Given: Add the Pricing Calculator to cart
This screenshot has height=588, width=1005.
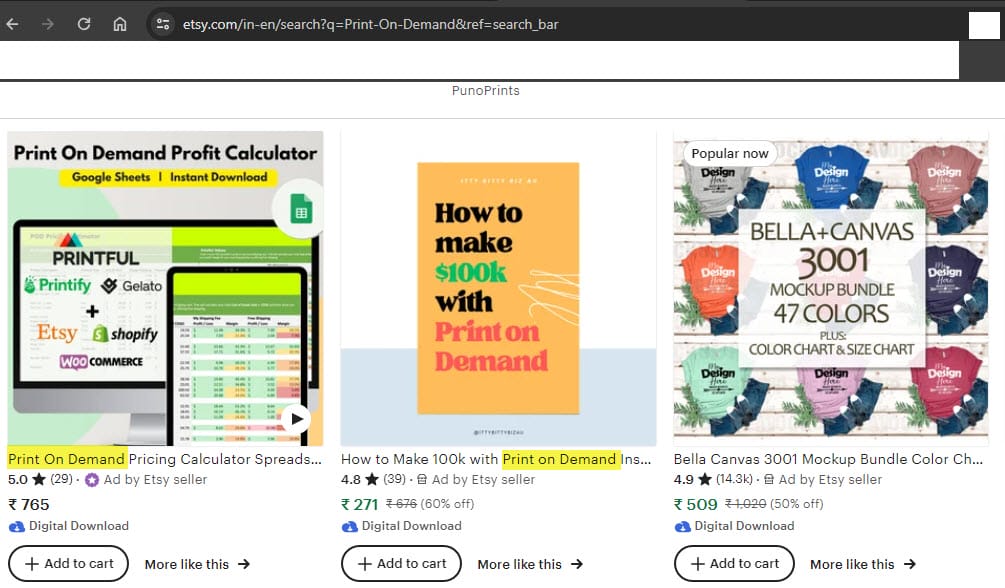Looking at the screenshot, I should pyautogui.click(x=69, y=564).
